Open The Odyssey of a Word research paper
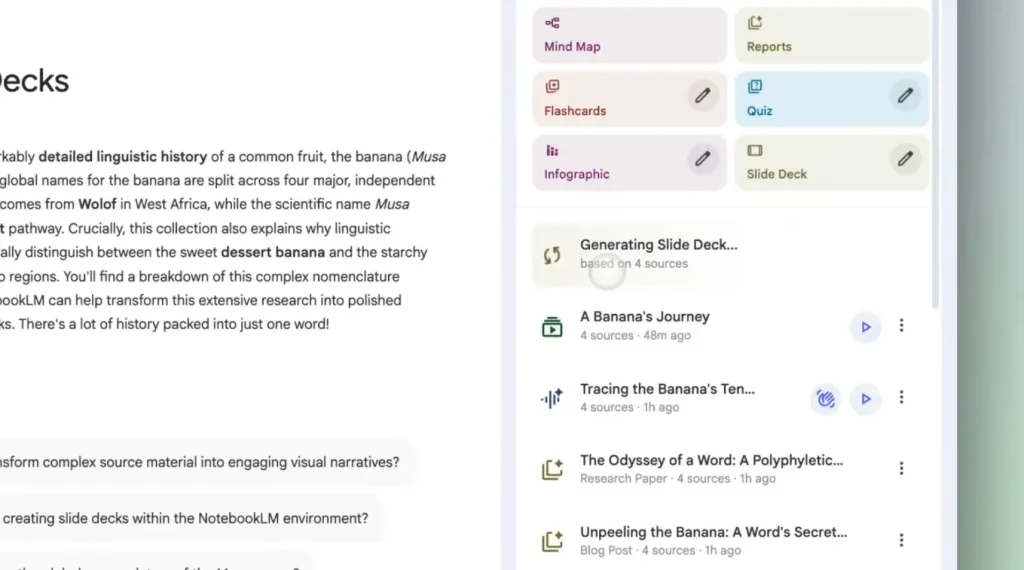 [710, 469]
